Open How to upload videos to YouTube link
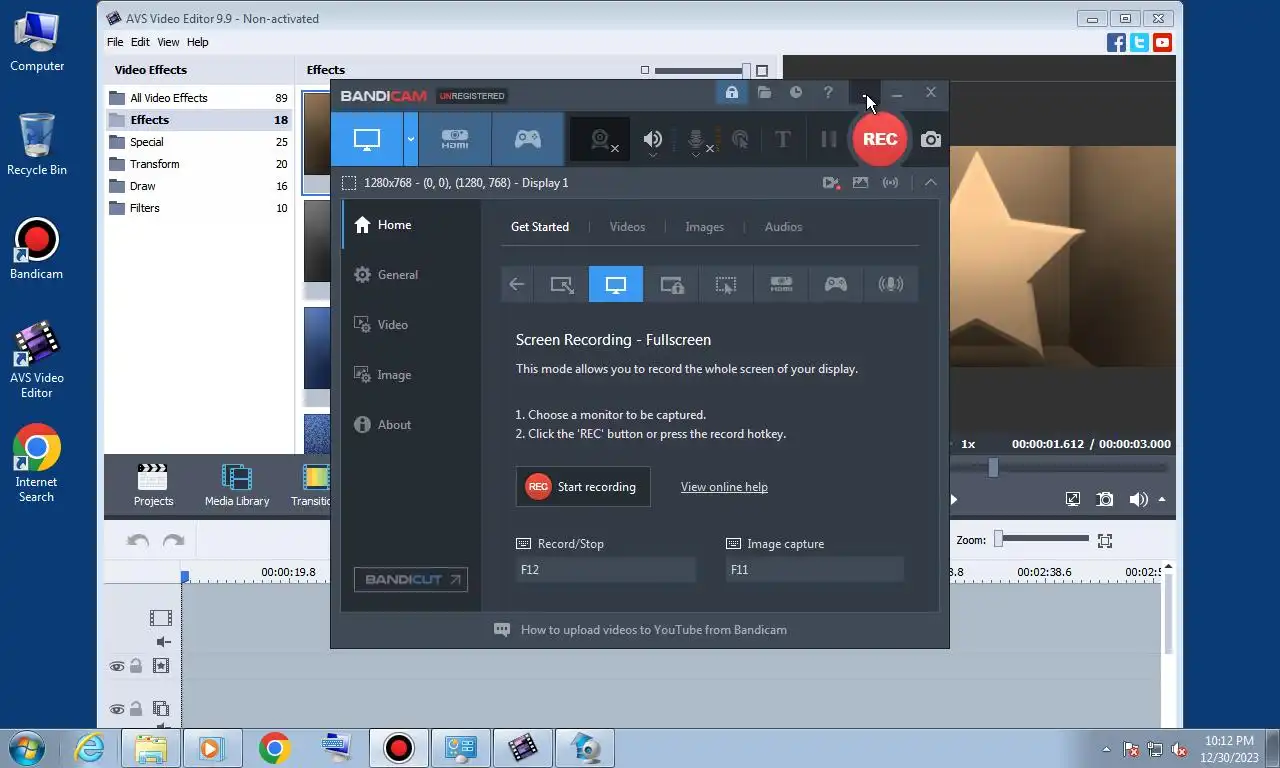 [x=653, y=630]
